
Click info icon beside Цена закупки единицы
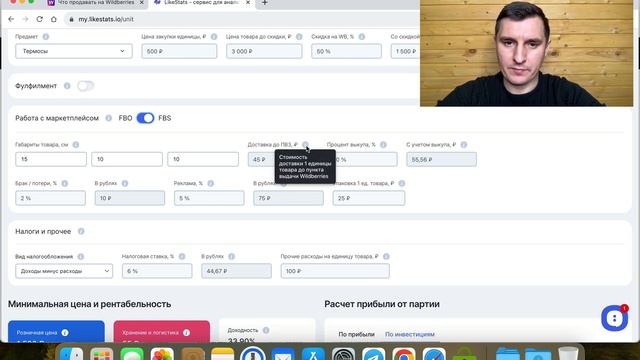click(x=214, y=37)
